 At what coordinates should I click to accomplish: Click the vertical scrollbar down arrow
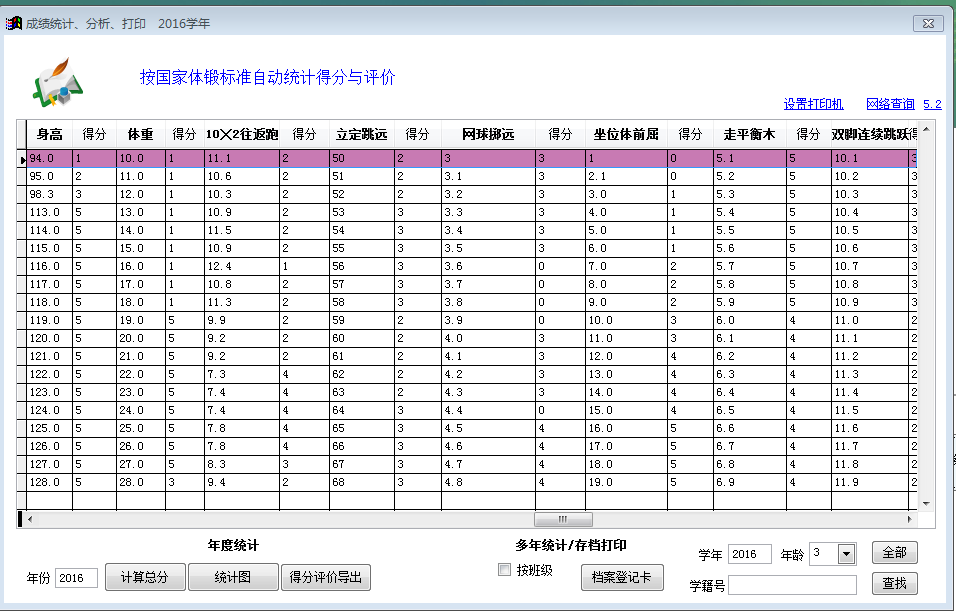tap(926, 503)
